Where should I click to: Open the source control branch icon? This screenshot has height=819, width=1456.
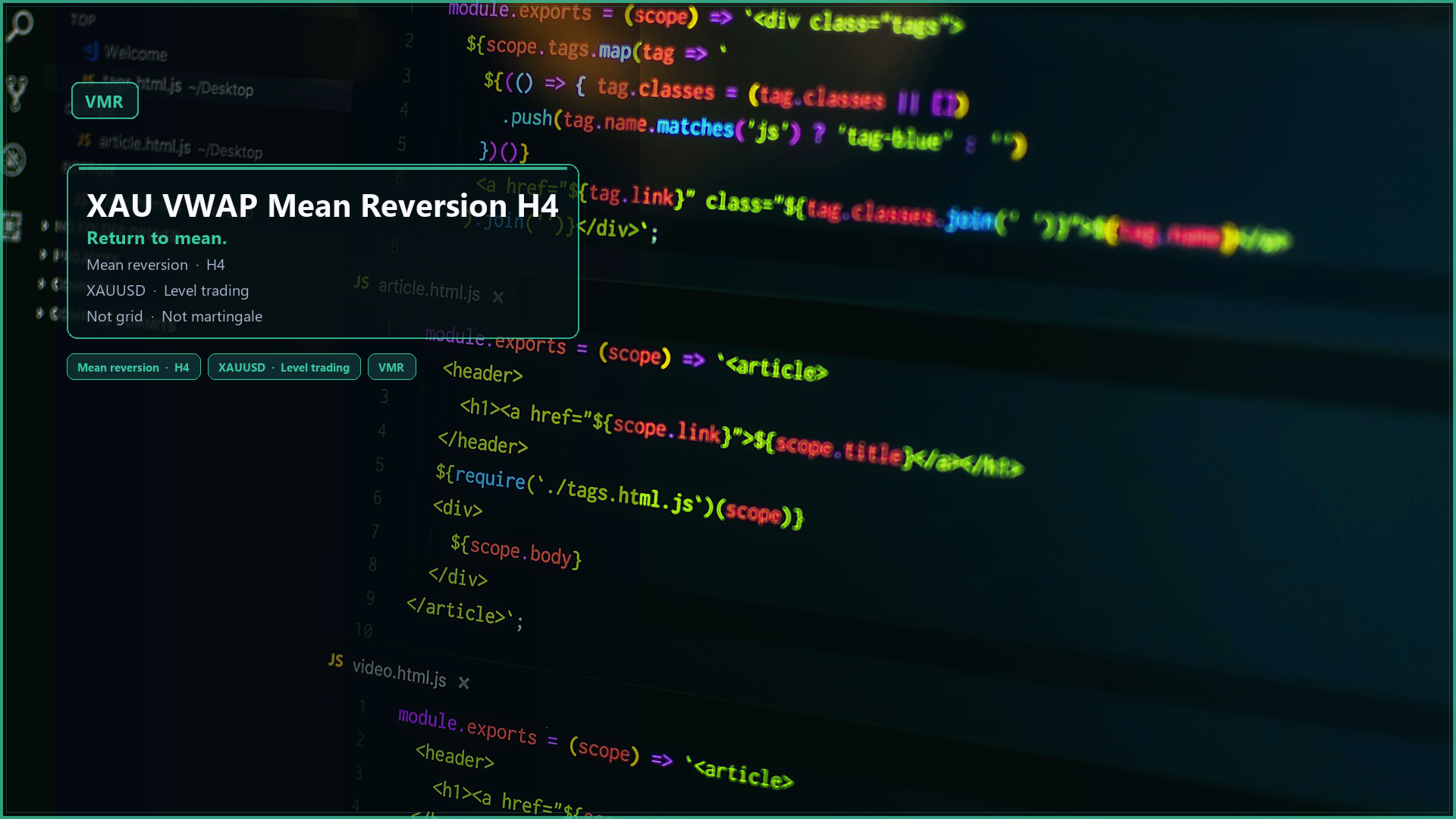pos(17,93)
